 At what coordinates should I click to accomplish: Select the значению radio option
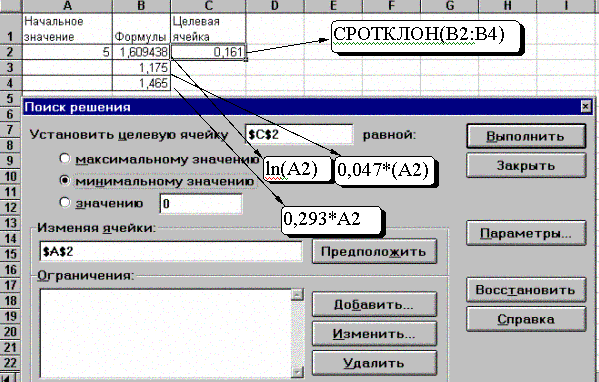(x=65, y=203)
